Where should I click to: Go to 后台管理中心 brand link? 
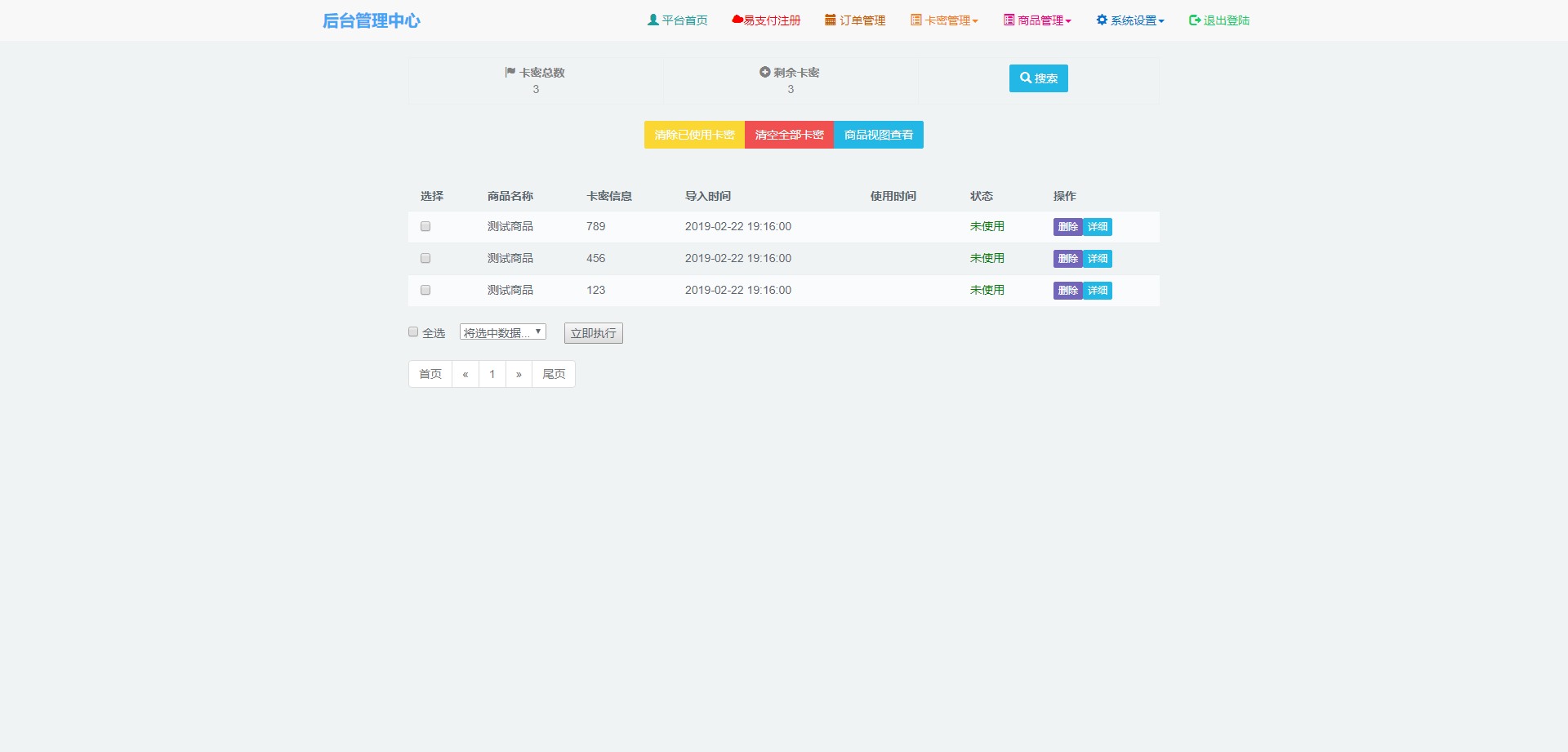371,20
